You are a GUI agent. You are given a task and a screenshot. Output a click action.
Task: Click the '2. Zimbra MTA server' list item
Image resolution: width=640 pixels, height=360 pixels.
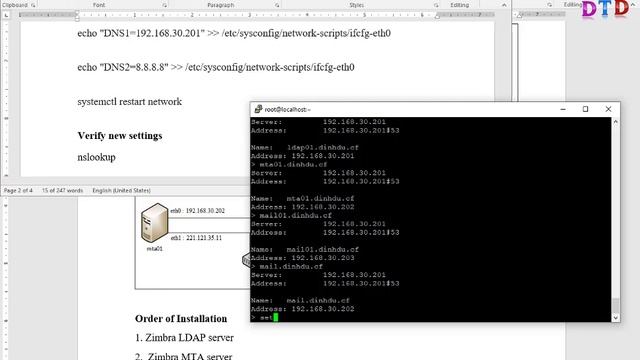coord(183,356)
